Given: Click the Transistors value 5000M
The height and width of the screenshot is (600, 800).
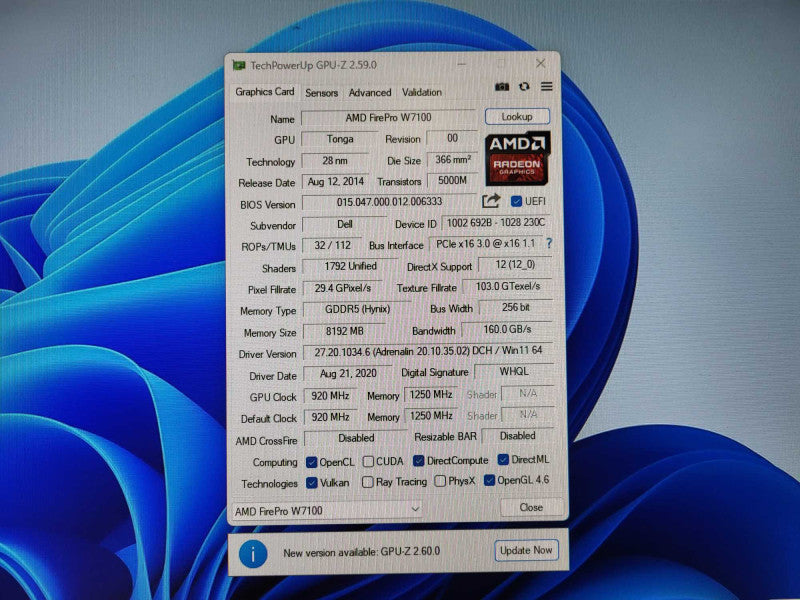Looking at the screenshot, I should 452,180.
